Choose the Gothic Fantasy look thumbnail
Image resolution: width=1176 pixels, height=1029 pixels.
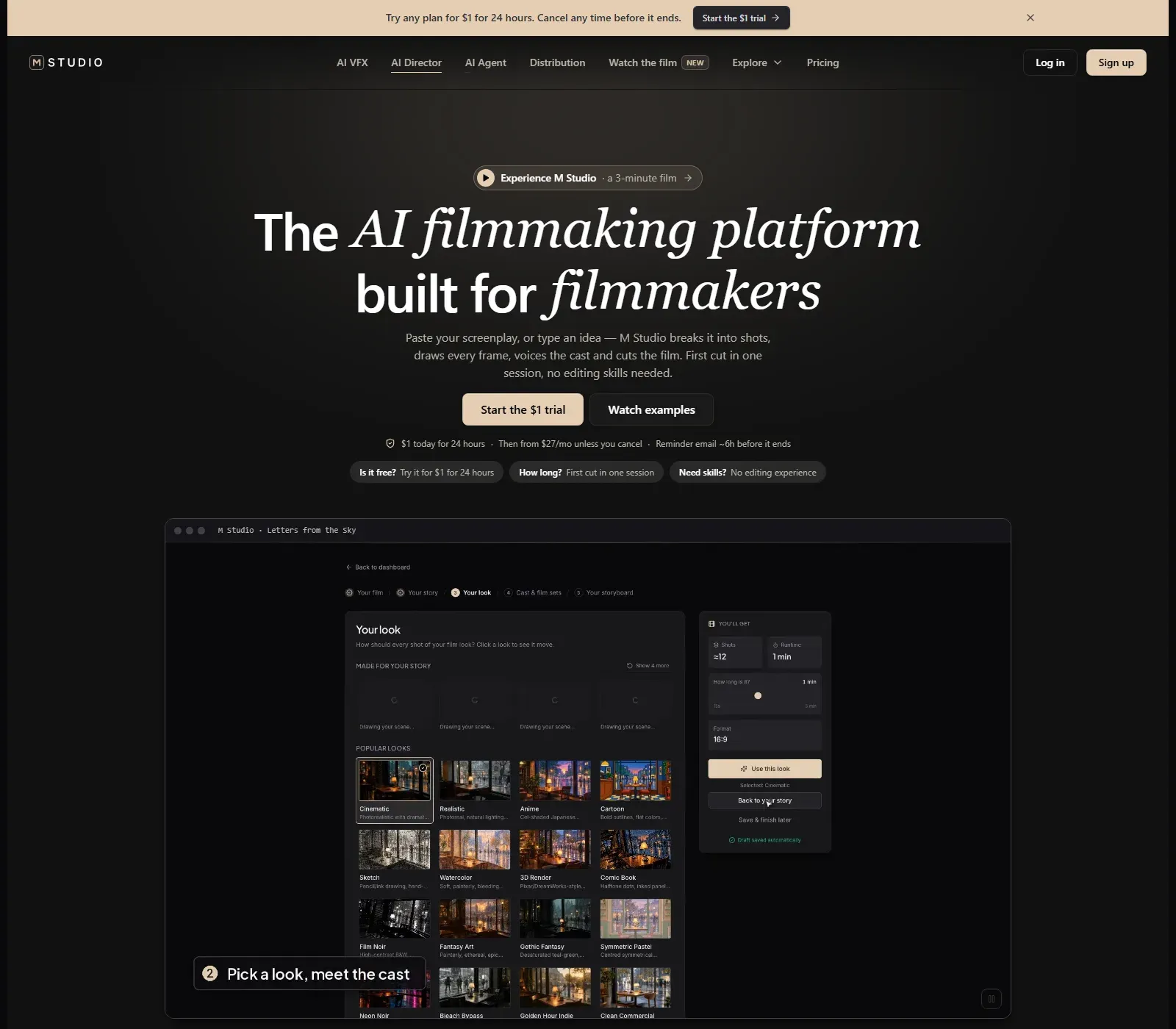click(x=555, y=919)
